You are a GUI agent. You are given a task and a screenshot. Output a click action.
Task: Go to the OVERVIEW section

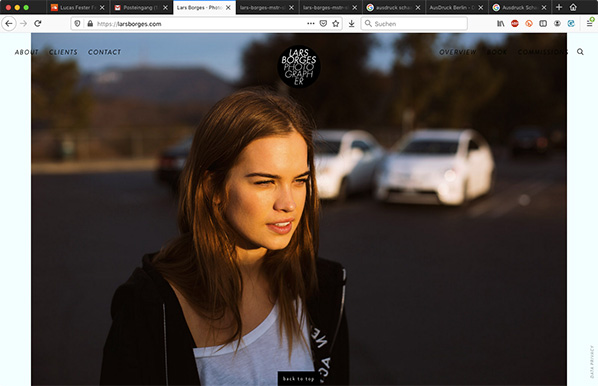tap(458, 52)
